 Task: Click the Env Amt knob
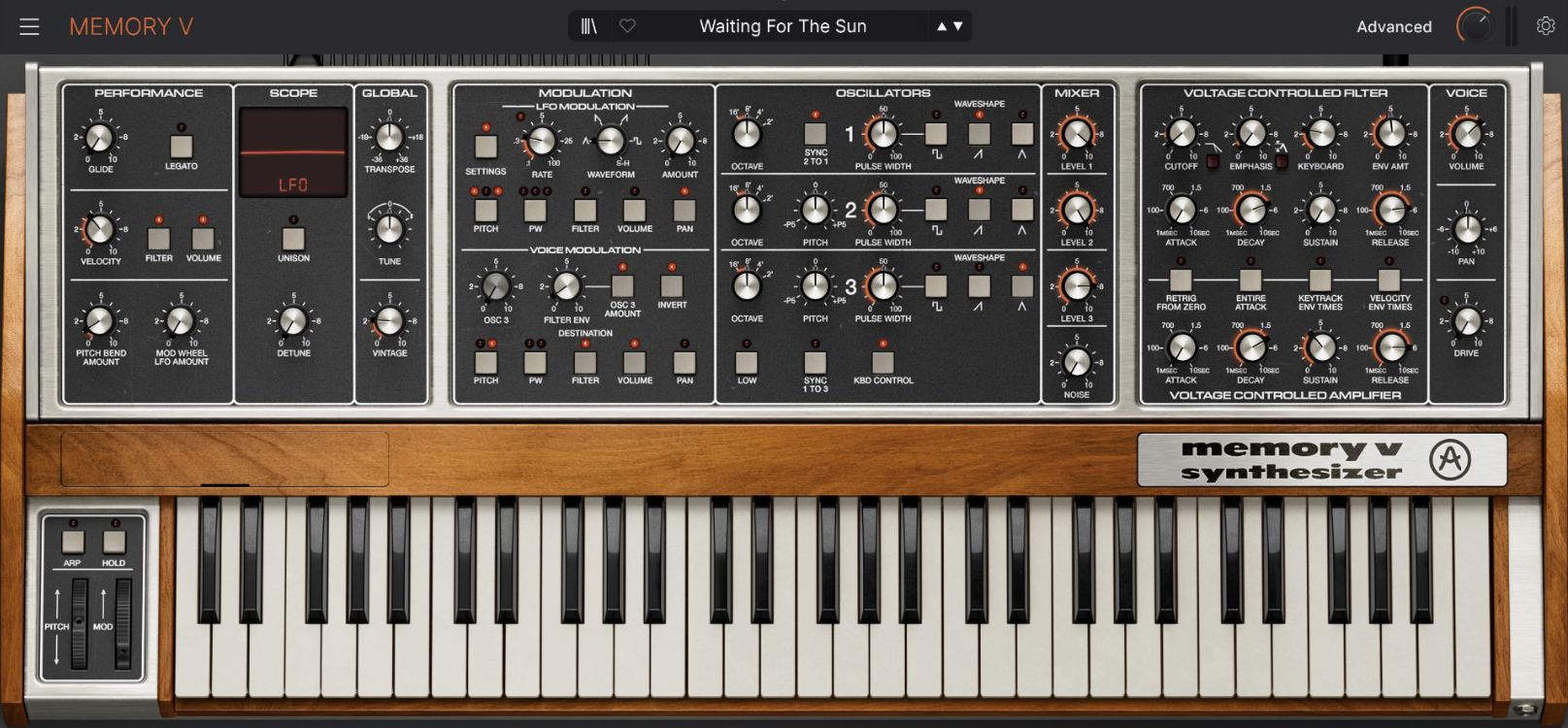point(1390,134)
